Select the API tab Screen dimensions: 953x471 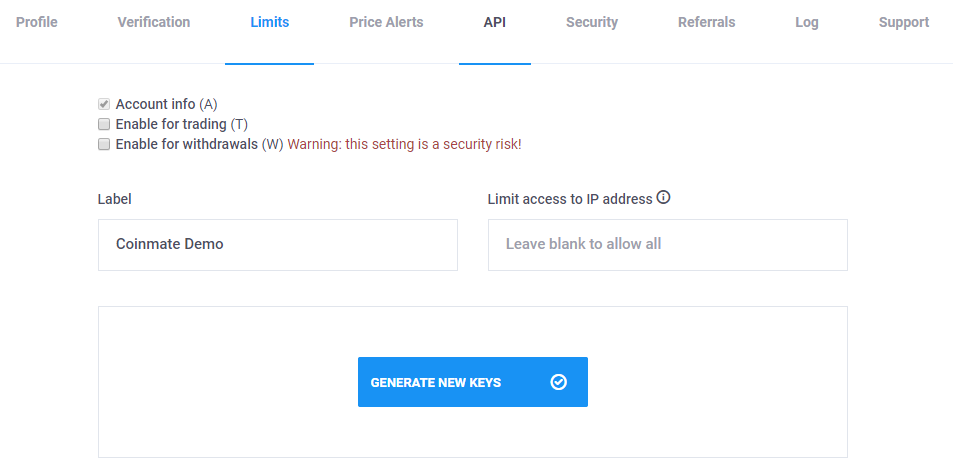[x=495, y=22]
